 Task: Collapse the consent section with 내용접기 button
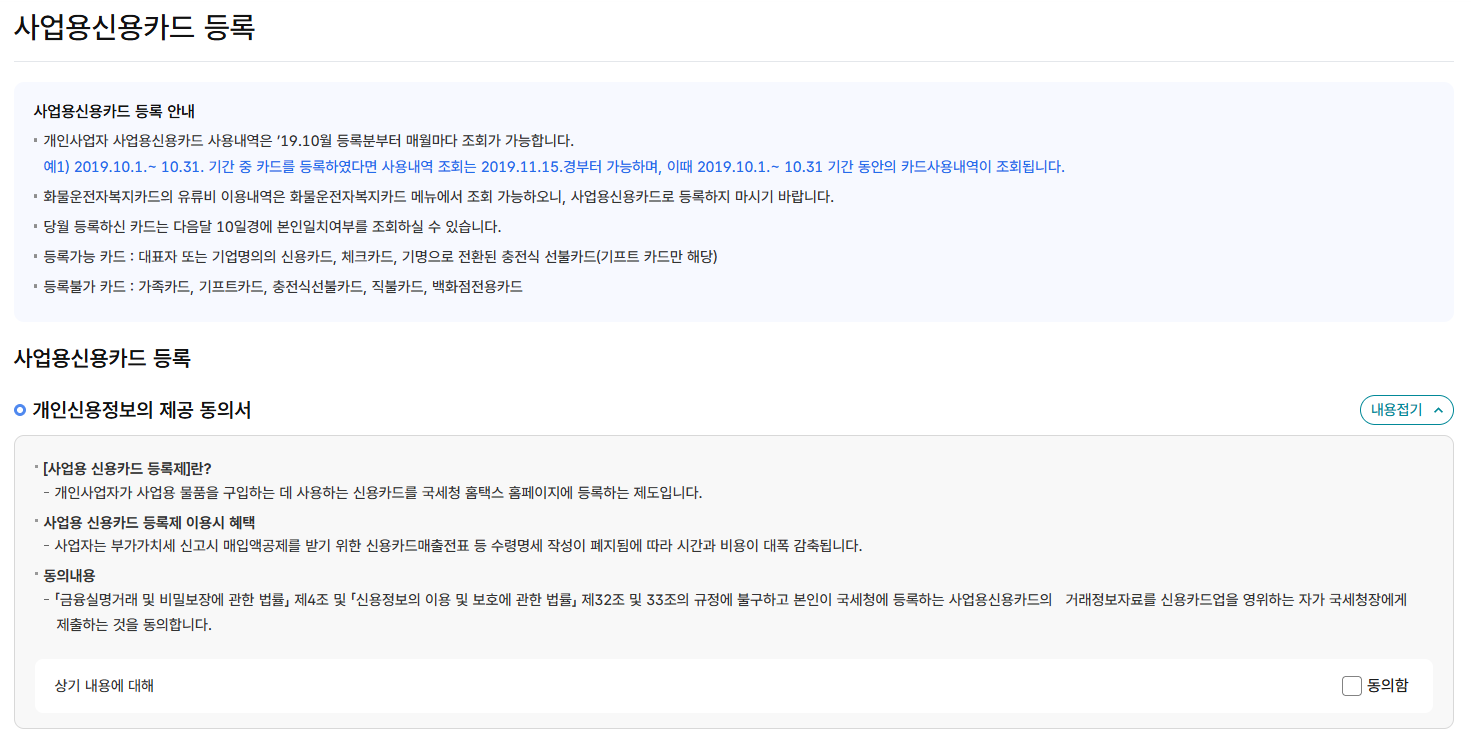click(1406, 410)
